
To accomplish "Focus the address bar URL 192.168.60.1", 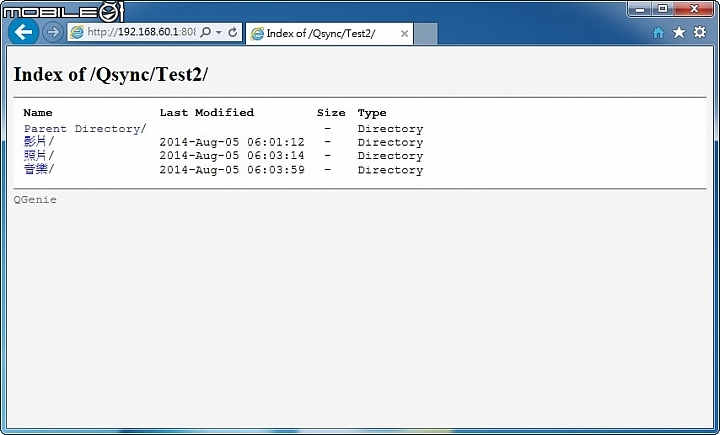I will 141,32.
